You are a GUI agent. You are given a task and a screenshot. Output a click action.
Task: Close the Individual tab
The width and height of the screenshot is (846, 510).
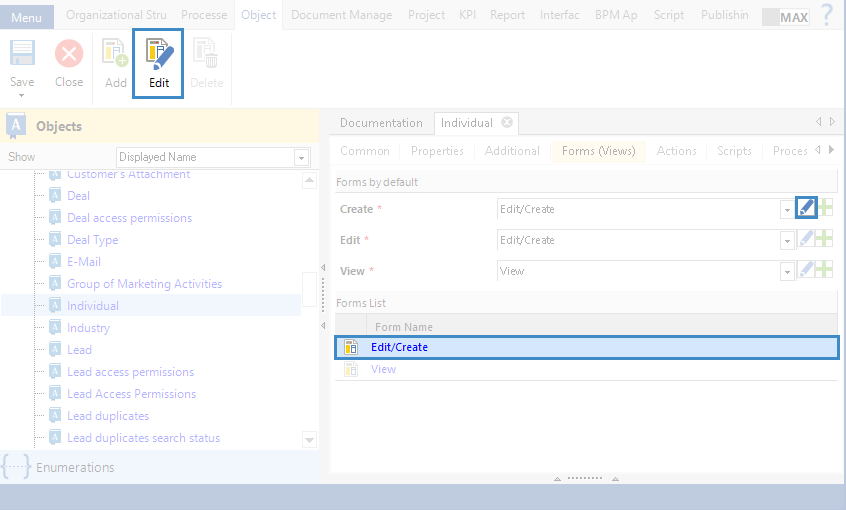click(x=507, y=123)
